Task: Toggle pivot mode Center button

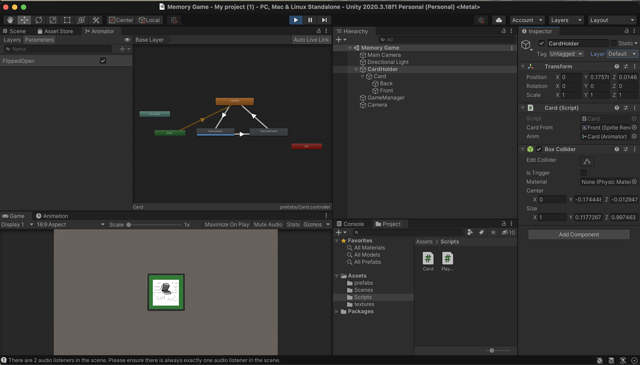Action: pyautogui.click(x=121, y=20)
